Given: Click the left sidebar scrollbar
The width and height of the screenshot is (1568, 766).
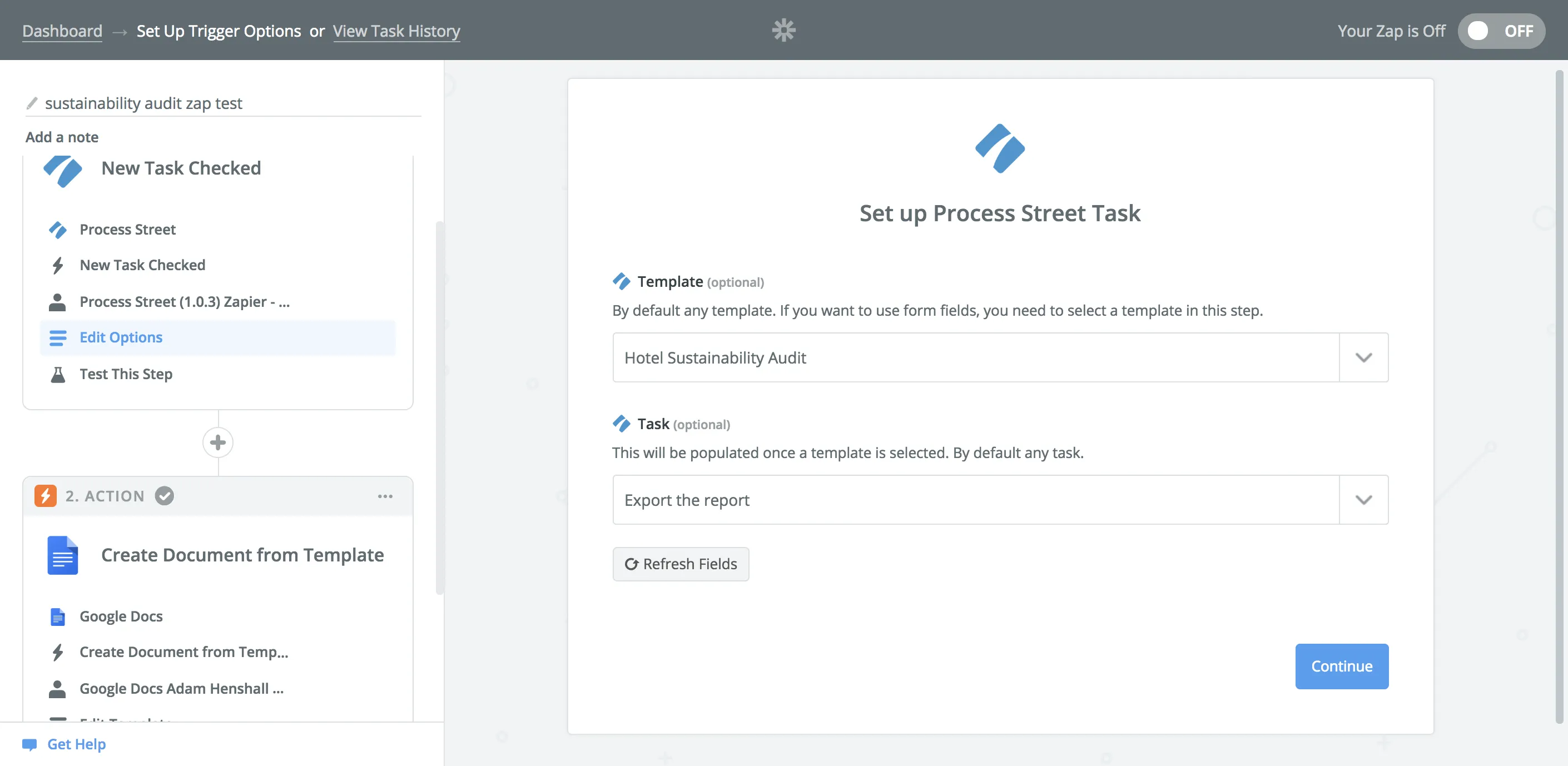Looking at the screenshot, I should coord(439,407).
